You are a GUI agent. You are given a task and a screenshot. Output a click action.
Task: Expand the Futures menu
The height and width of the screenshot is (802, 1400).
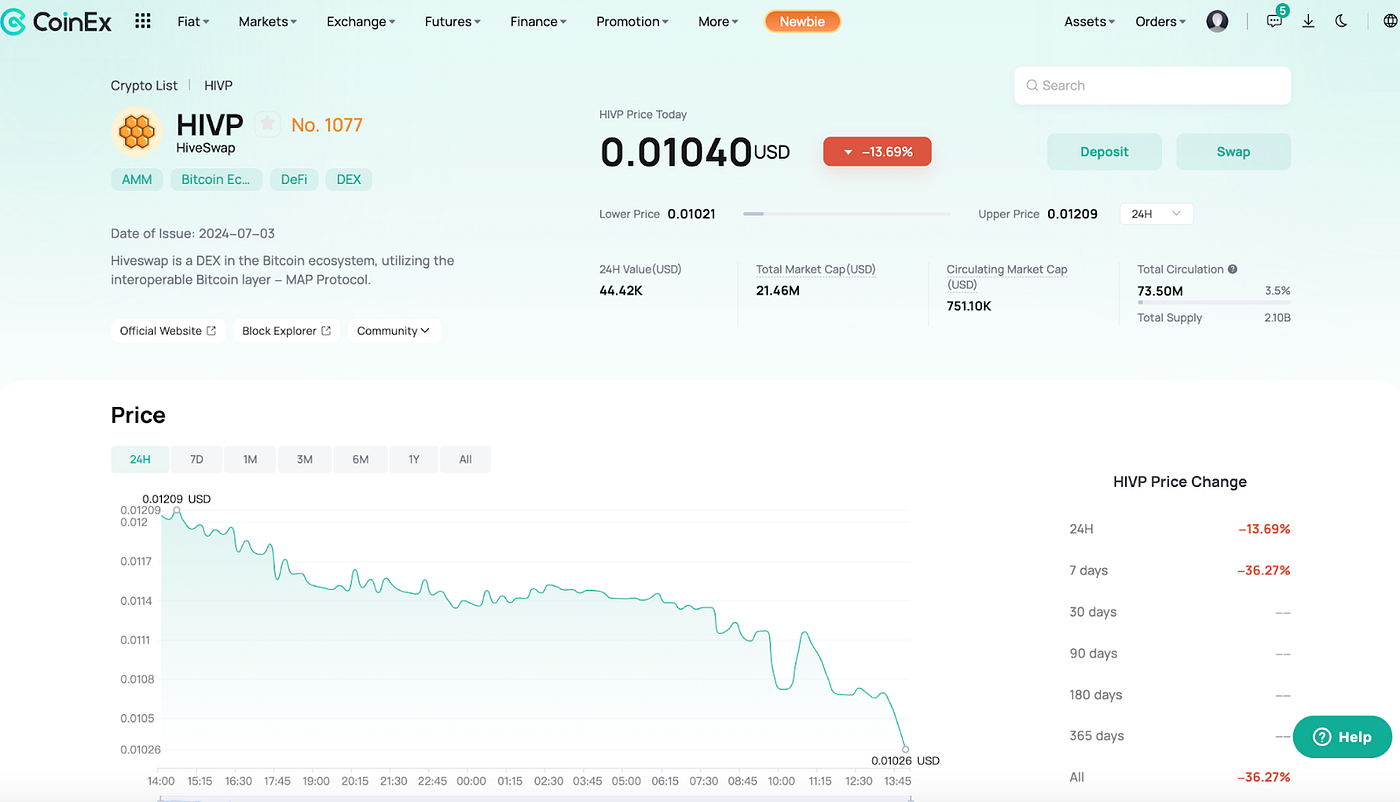coord(453,21)
